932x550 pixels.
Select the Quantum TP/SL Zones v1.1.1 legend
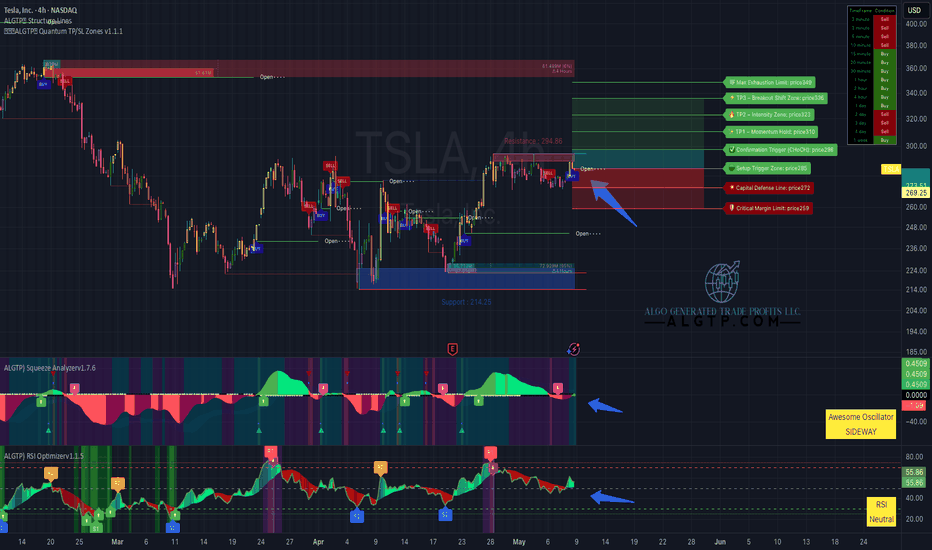(63, 32)
